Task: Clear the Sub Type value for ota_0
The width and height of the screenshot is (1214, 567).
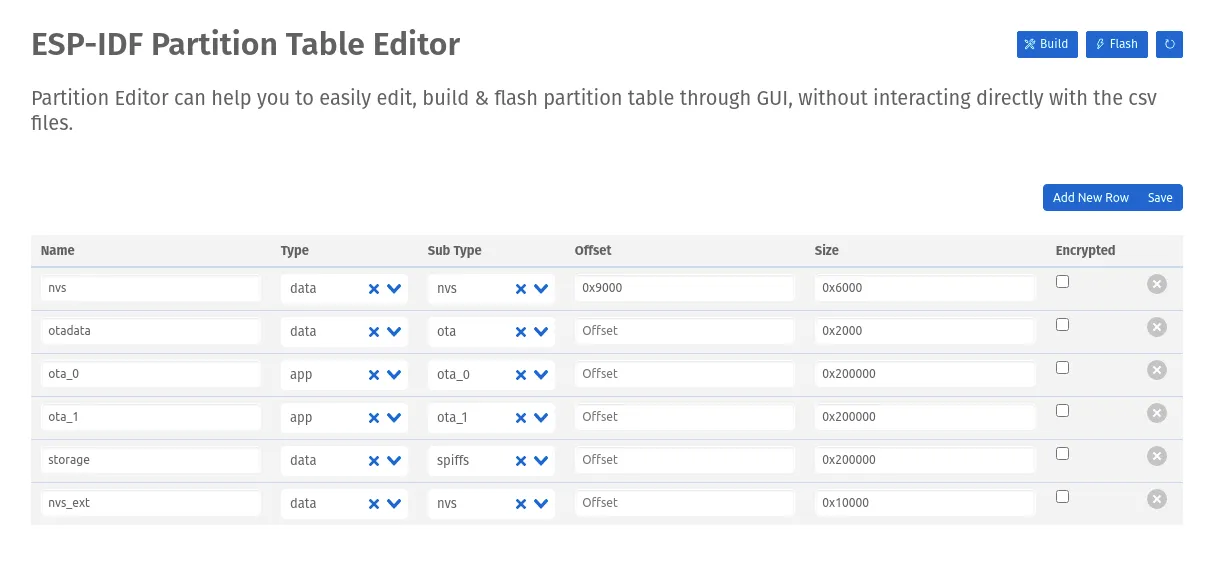Action: [x=521, y=375]
